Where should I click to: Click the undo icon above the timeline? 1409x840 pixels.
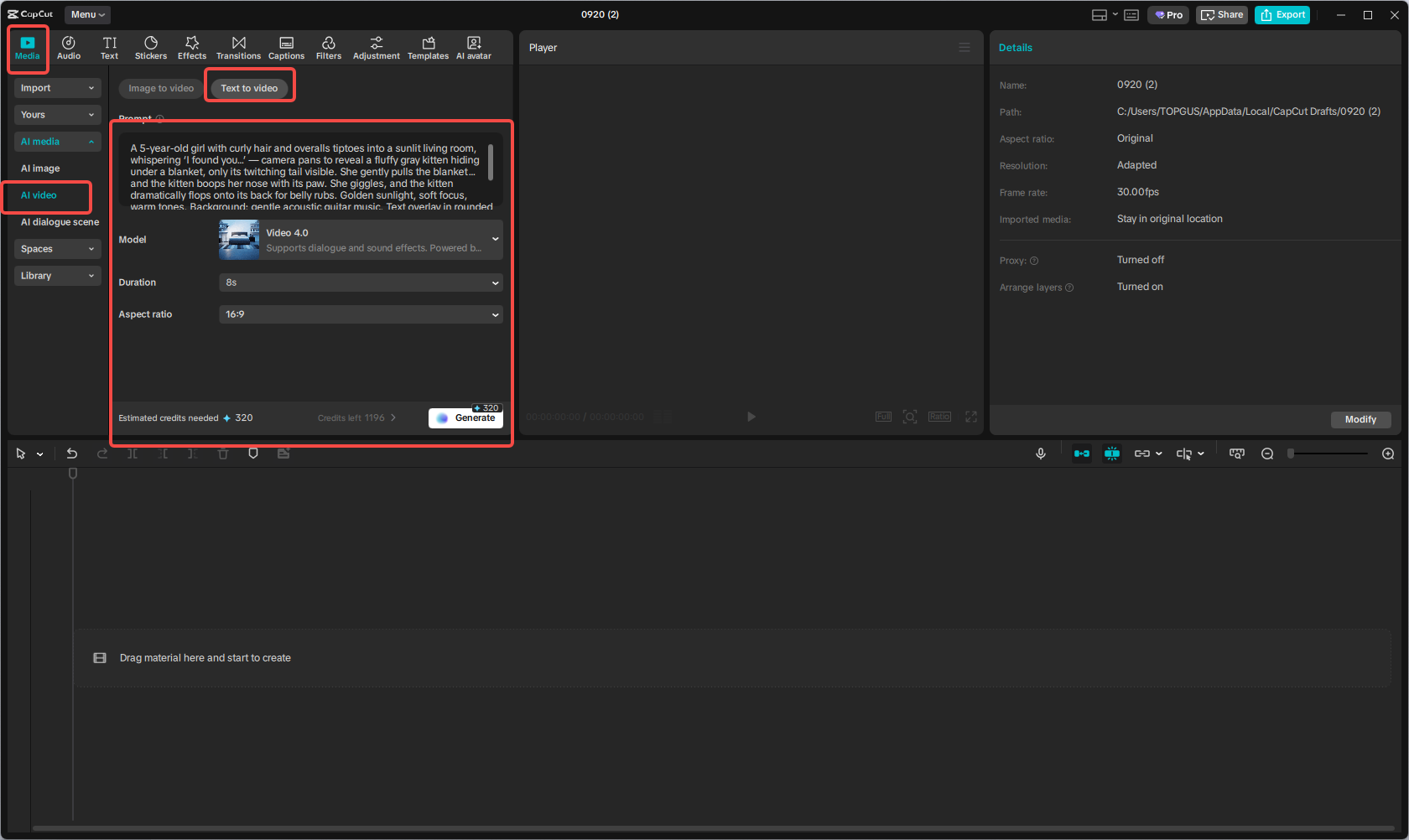pos(72,453)
